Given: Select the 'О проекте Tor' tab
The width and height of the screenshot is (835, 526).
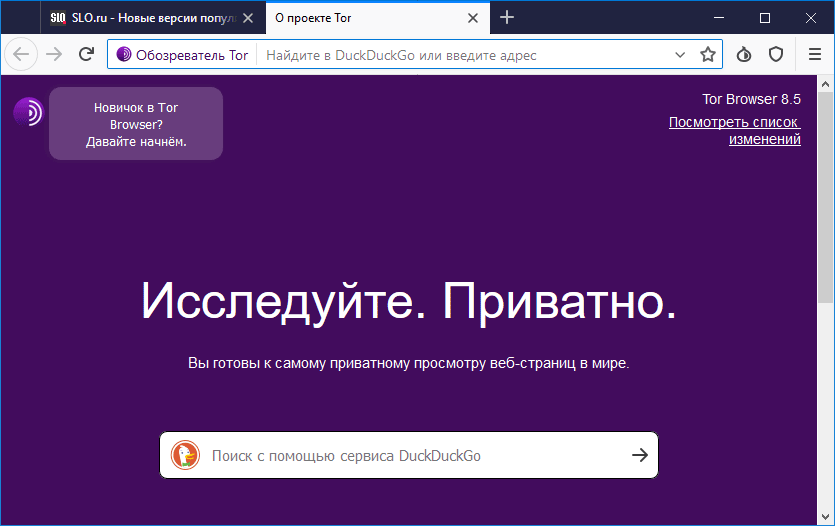Looking at the screenshot, I should pos(378,18).
